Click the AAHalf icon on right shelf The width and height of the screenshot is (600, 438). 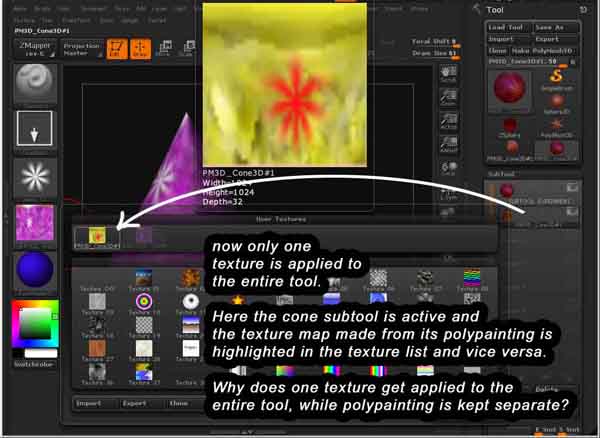pos(448,144)
